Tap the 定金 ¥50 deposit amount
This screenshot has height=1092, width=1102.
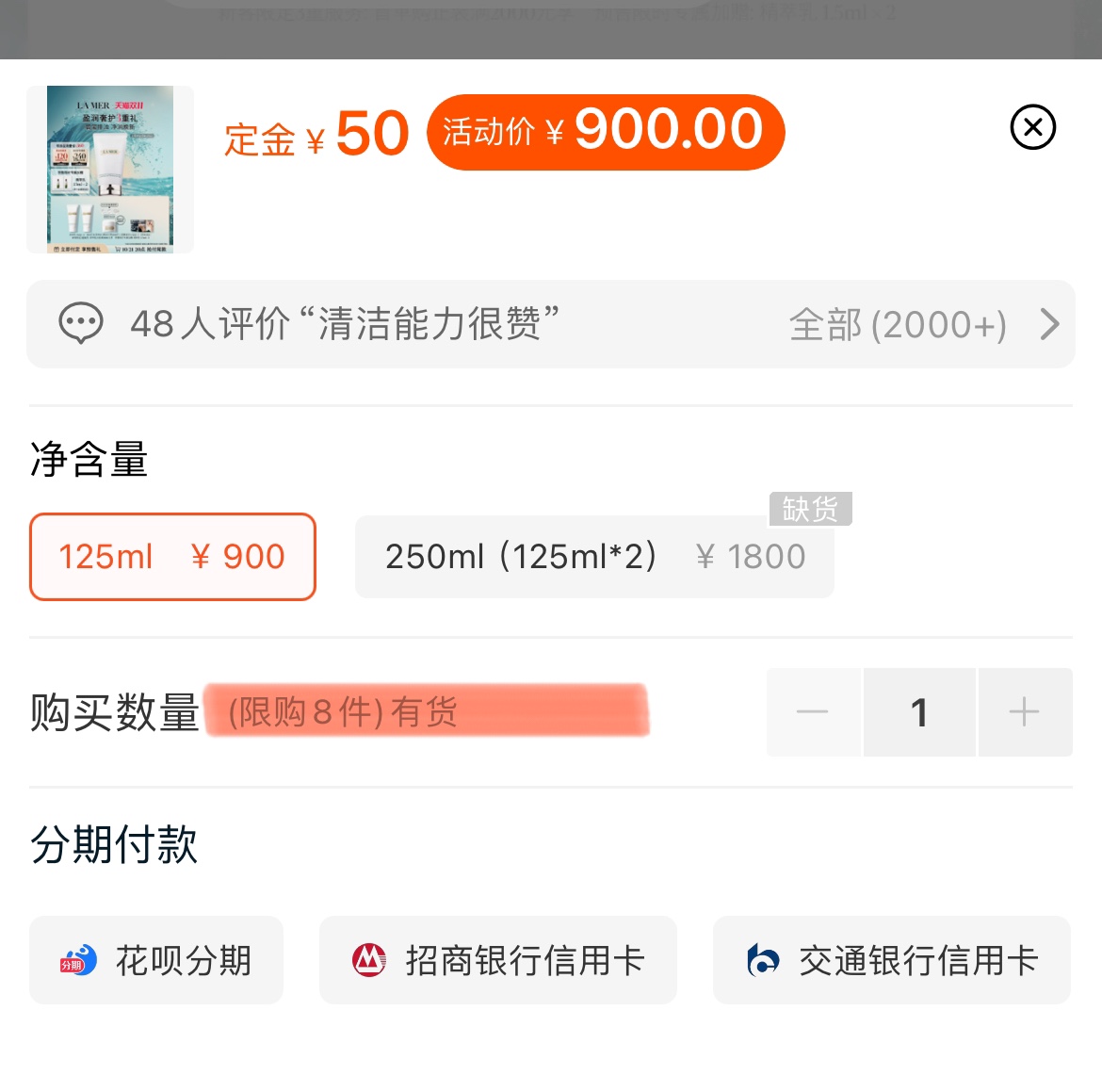click(x=316, y=135)
